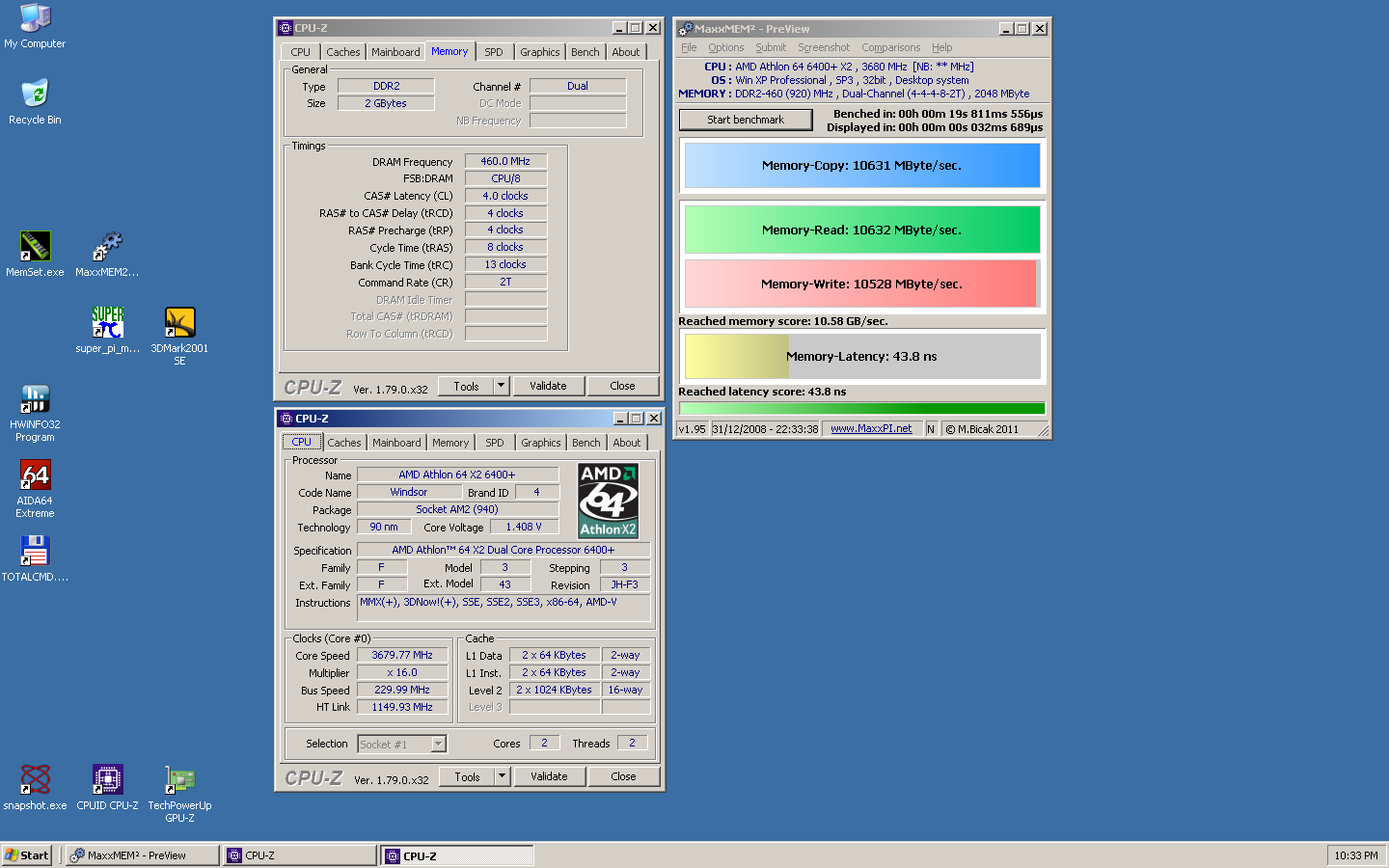
Task: Click the taskbar clock showing 10:33 PM
Action: 1356,855
